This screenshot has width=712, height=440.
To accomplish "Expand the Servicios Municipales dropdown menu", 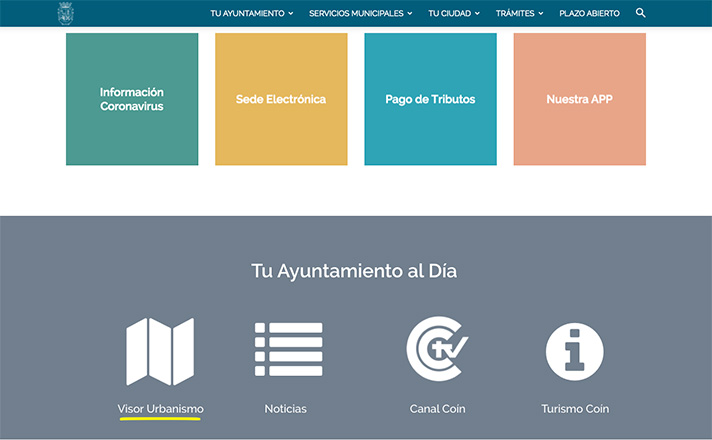I will click(360, 14).
